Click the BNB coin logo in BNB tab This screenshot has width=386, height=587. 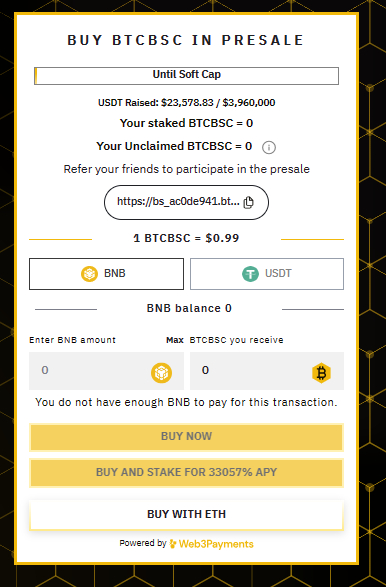89,274
